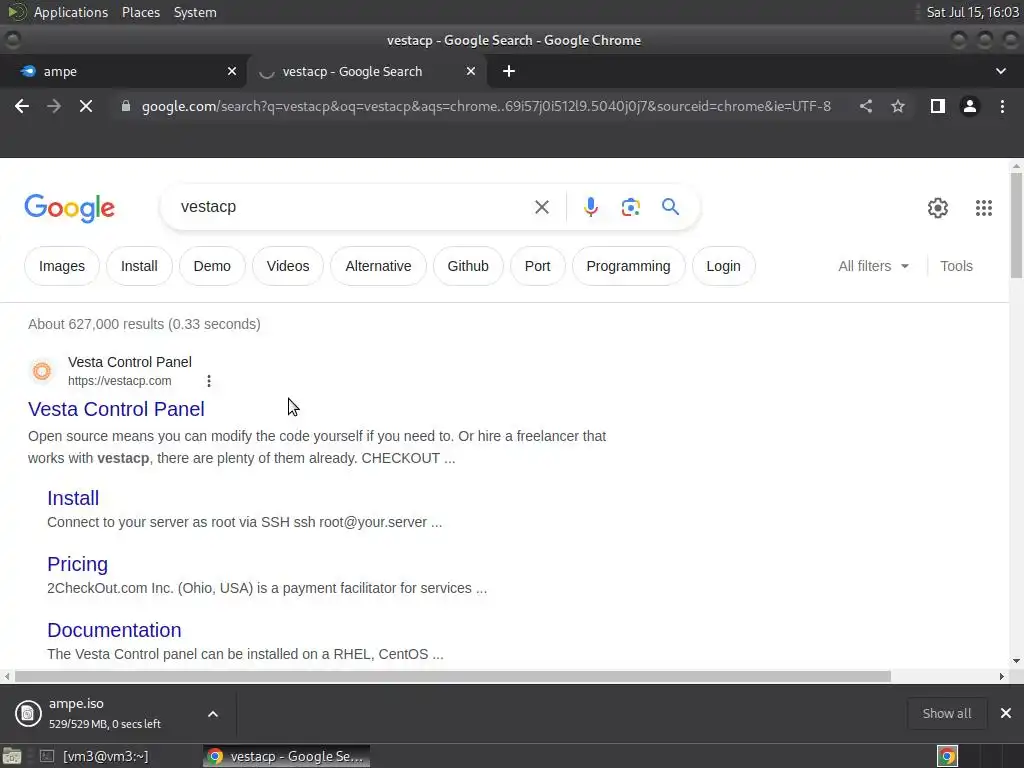This screenshot has height=768, width=1024.
Task: Open the Places menu
Action: (x=141, y=12)
